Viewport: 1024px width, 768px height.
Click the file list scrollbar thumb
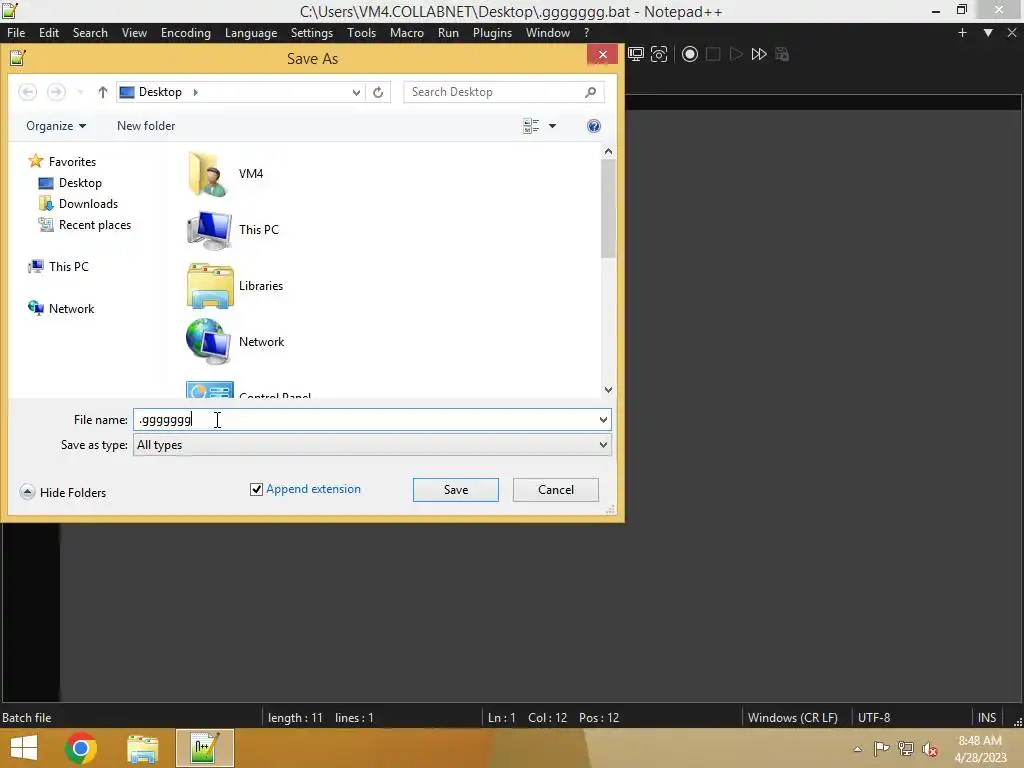coord(608,208)
